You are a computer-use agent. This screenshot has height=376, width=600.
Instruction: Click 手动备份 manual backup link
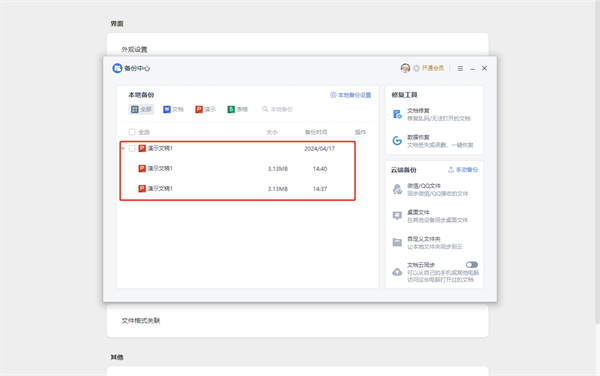point(463,169)
